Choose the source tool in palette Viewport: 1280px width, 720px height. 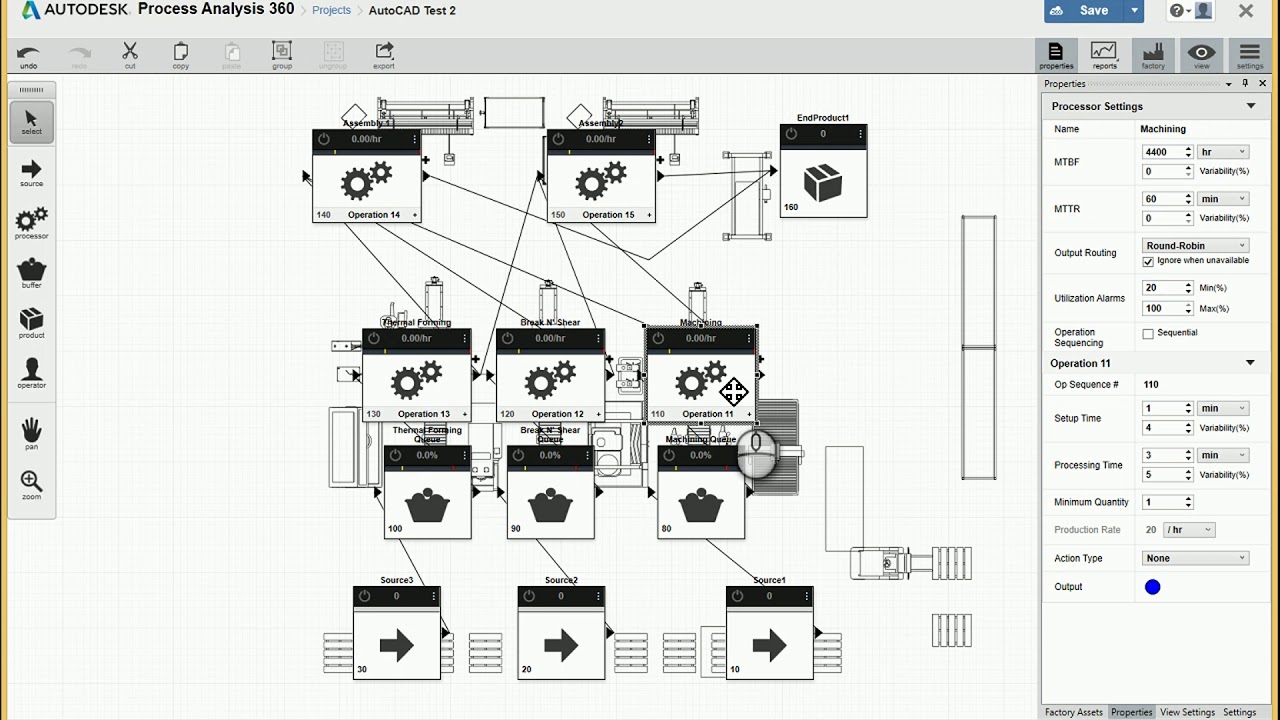coord(31,172)
